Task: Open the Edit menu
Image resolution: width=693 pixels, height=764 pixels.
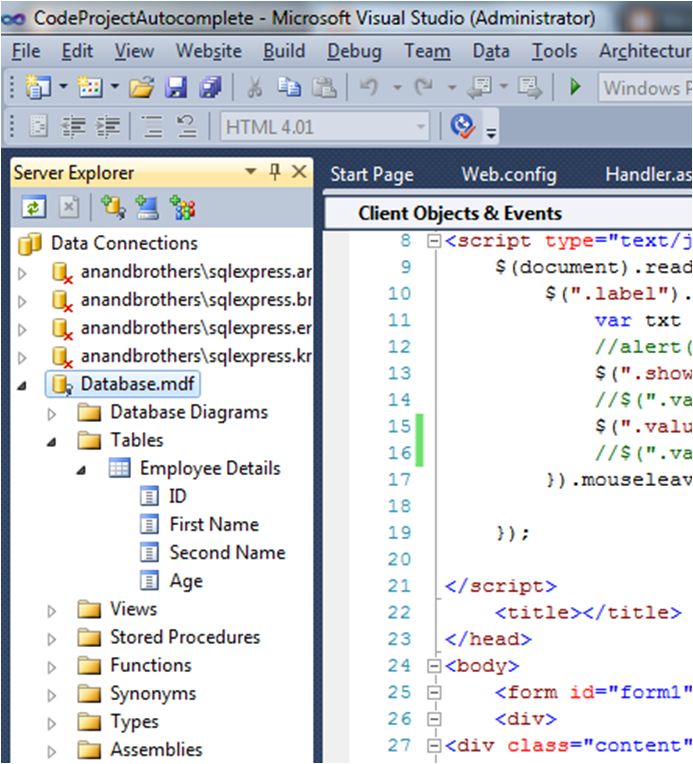Action: (x=77, y=51)
